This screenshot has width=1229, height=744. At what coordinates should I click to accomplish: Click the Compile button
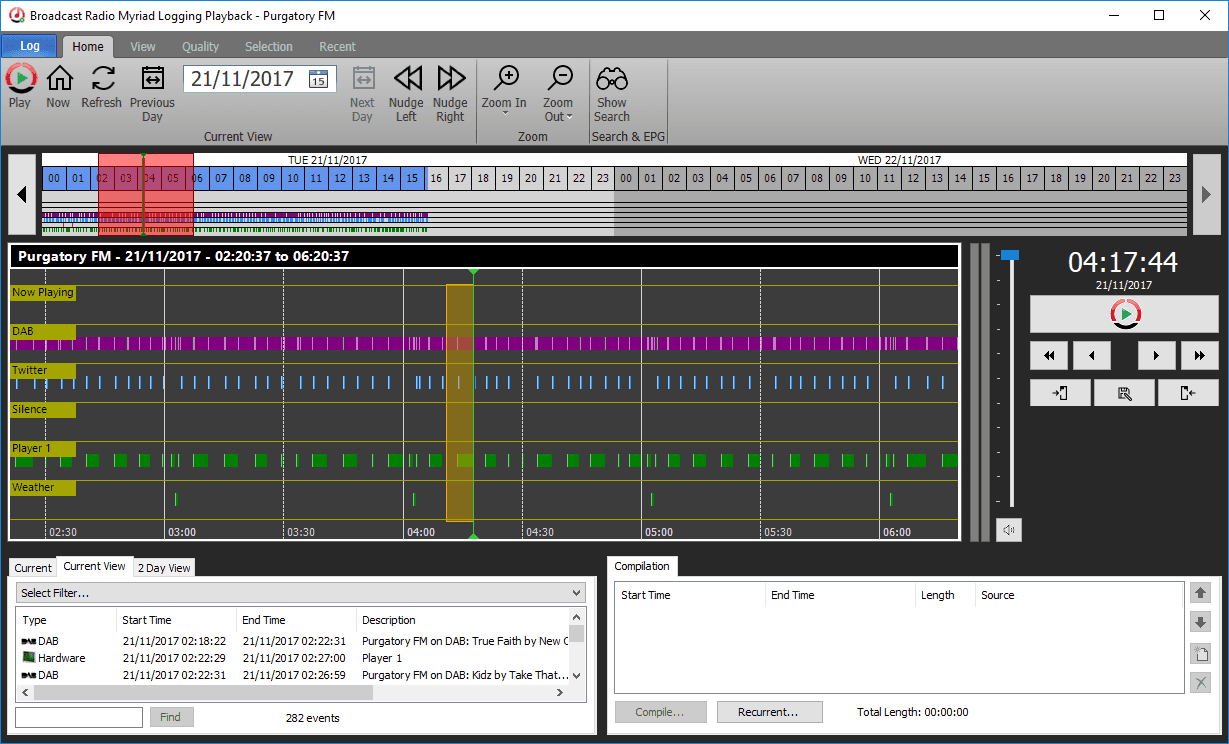point(661,712)
